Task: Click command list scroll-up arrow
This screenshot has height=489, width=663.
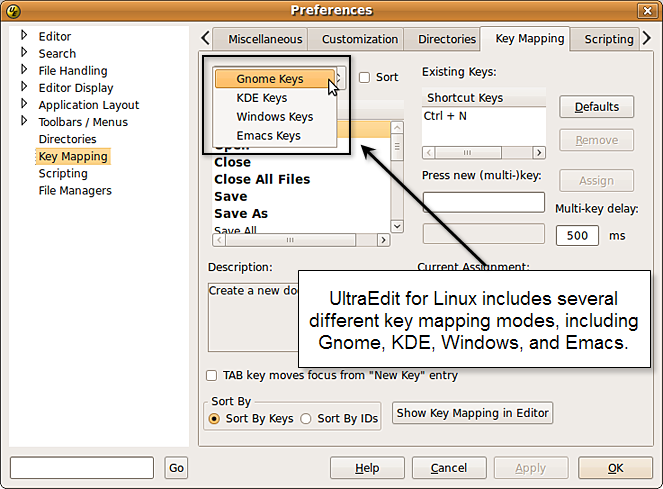Action: tap(397, 127)
